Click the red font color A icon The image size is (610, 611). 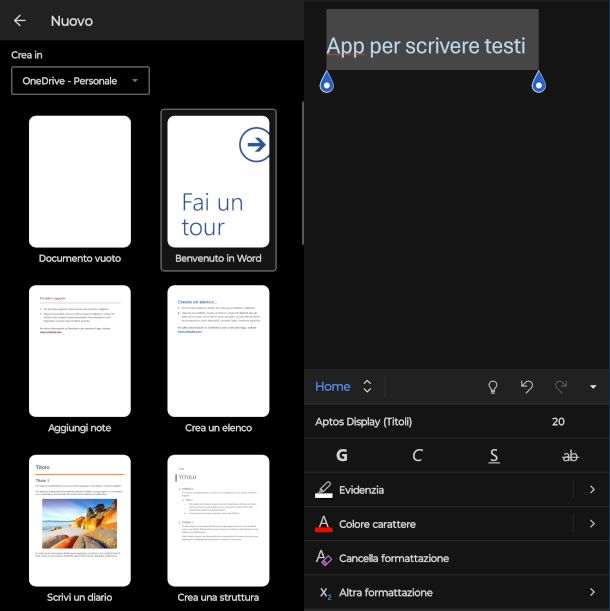[324, 524]
